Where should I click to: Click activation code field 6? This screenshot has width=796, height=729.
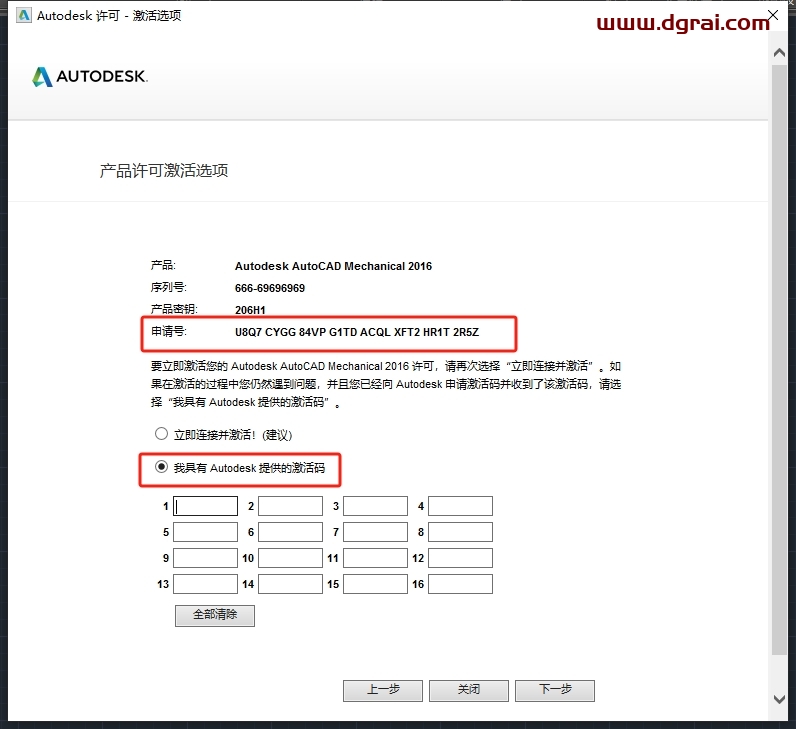(x=290, y=532)
